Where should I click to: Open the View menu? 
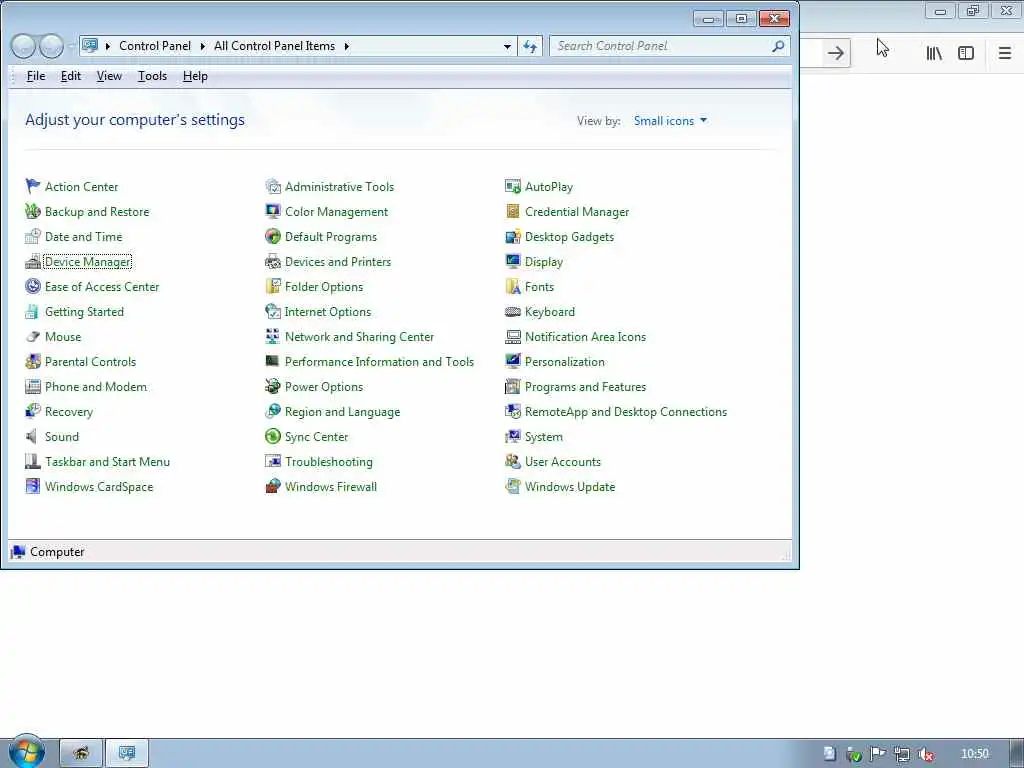pos(109,76)
